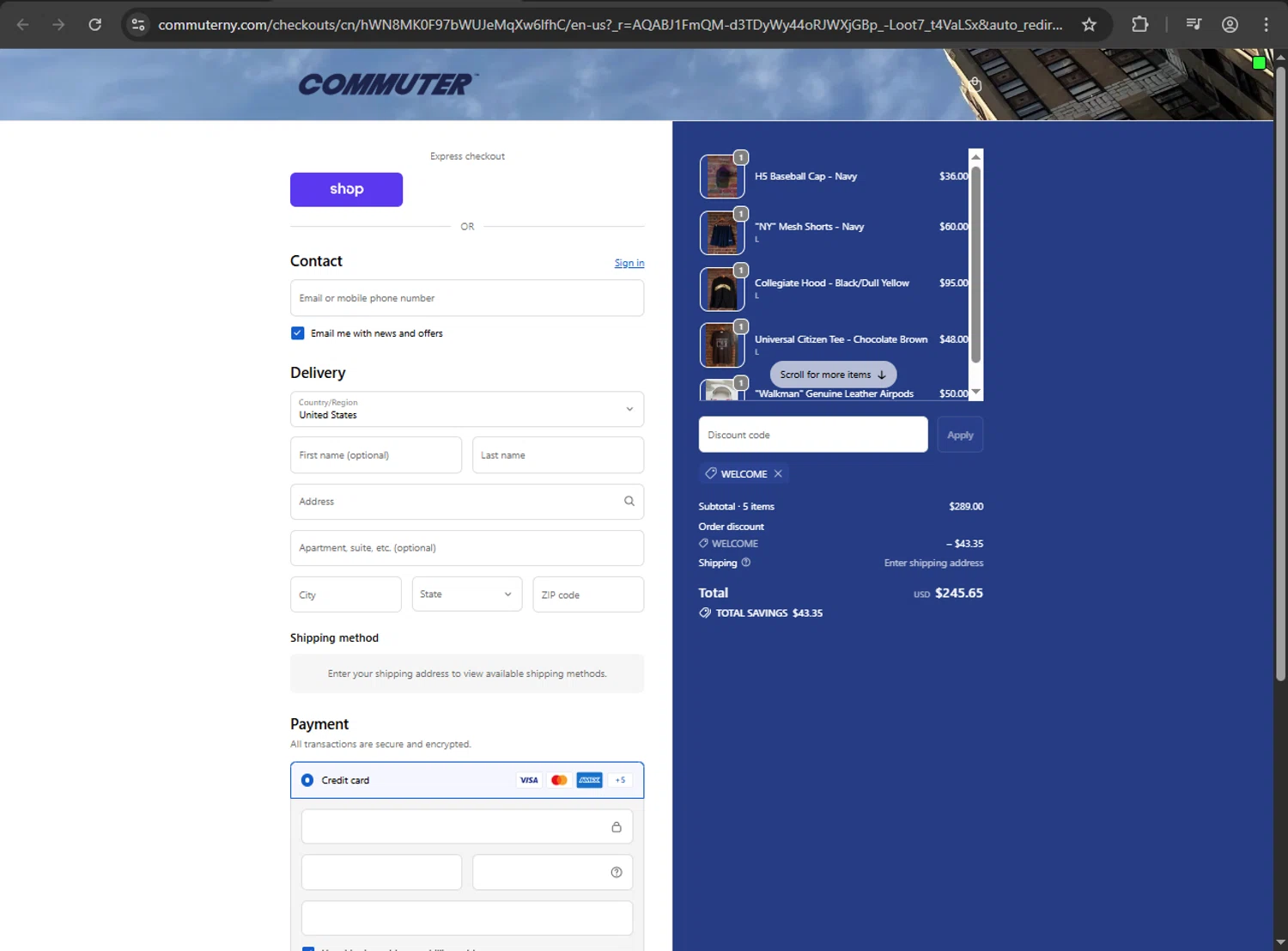Click Scroll for more items button
Viewport: 1288px width, 951px height.
click(833, 375)
